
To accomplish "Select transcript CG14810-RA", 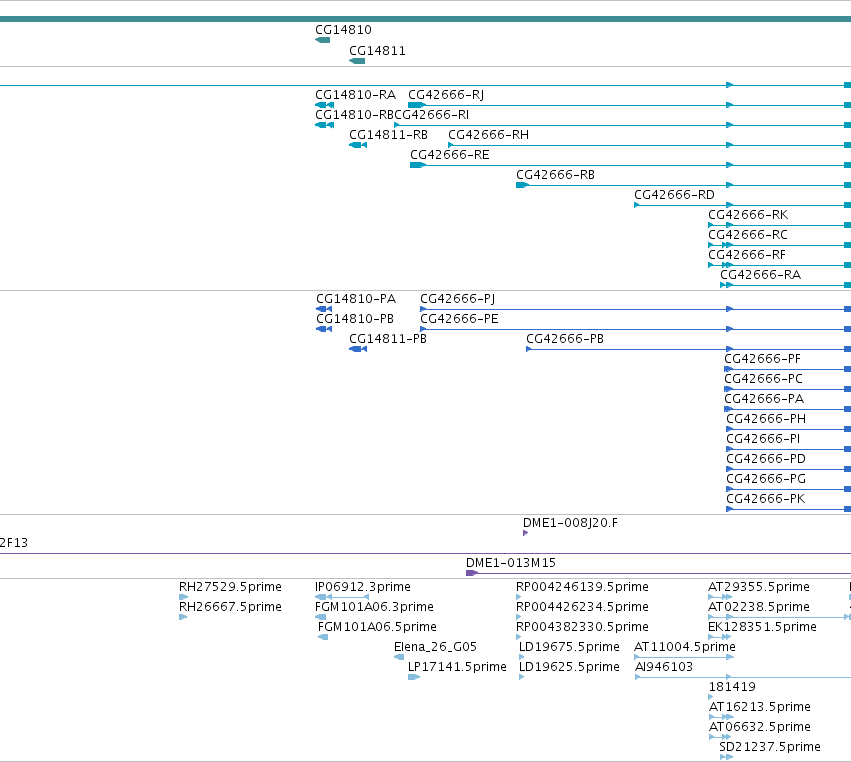I will (355, 95).
